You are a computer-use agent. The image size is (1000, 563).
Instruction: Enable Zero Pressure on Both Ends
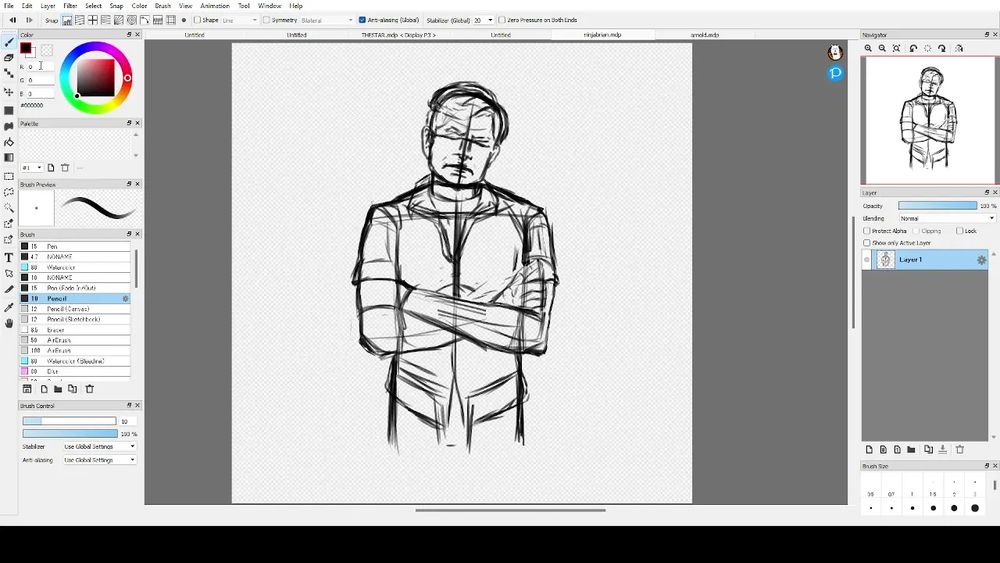[x=502, y=20]
